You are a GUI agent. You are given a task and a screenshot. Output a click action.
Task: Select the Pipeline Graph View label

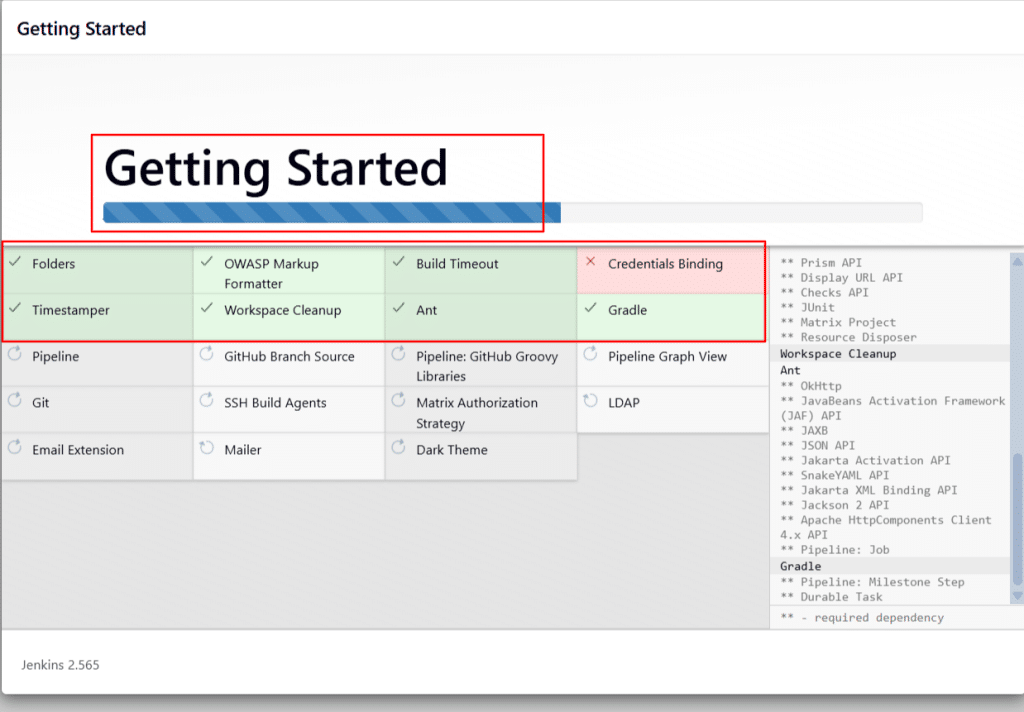coord(667,357)
